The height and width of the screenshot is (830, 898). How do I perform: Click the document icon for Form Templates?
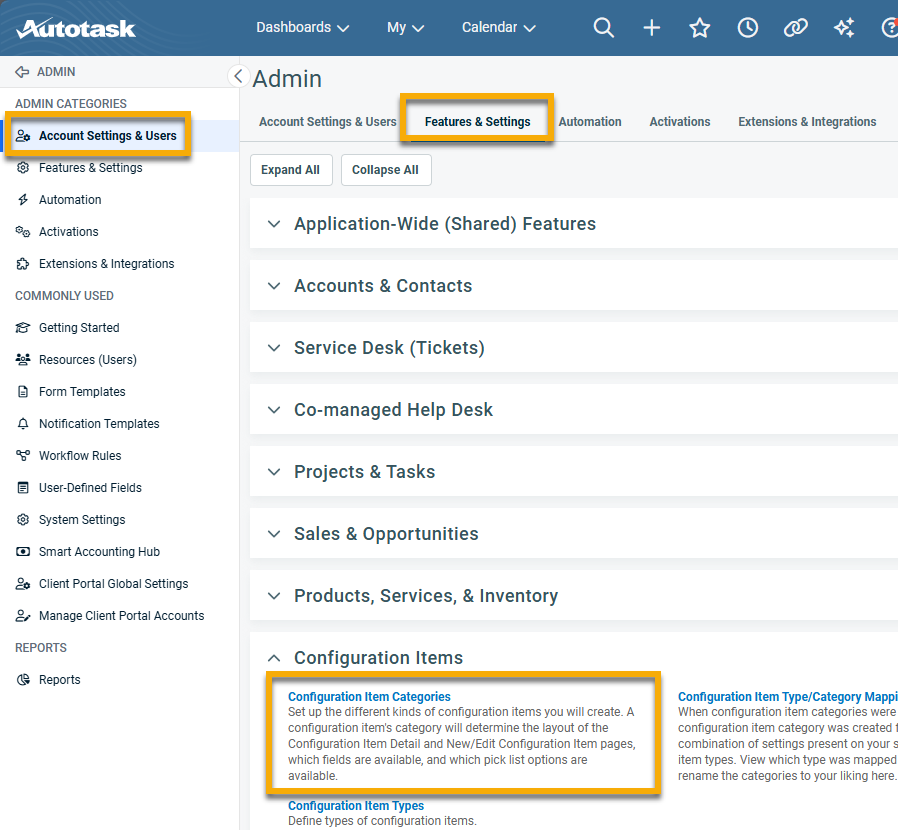23,392
